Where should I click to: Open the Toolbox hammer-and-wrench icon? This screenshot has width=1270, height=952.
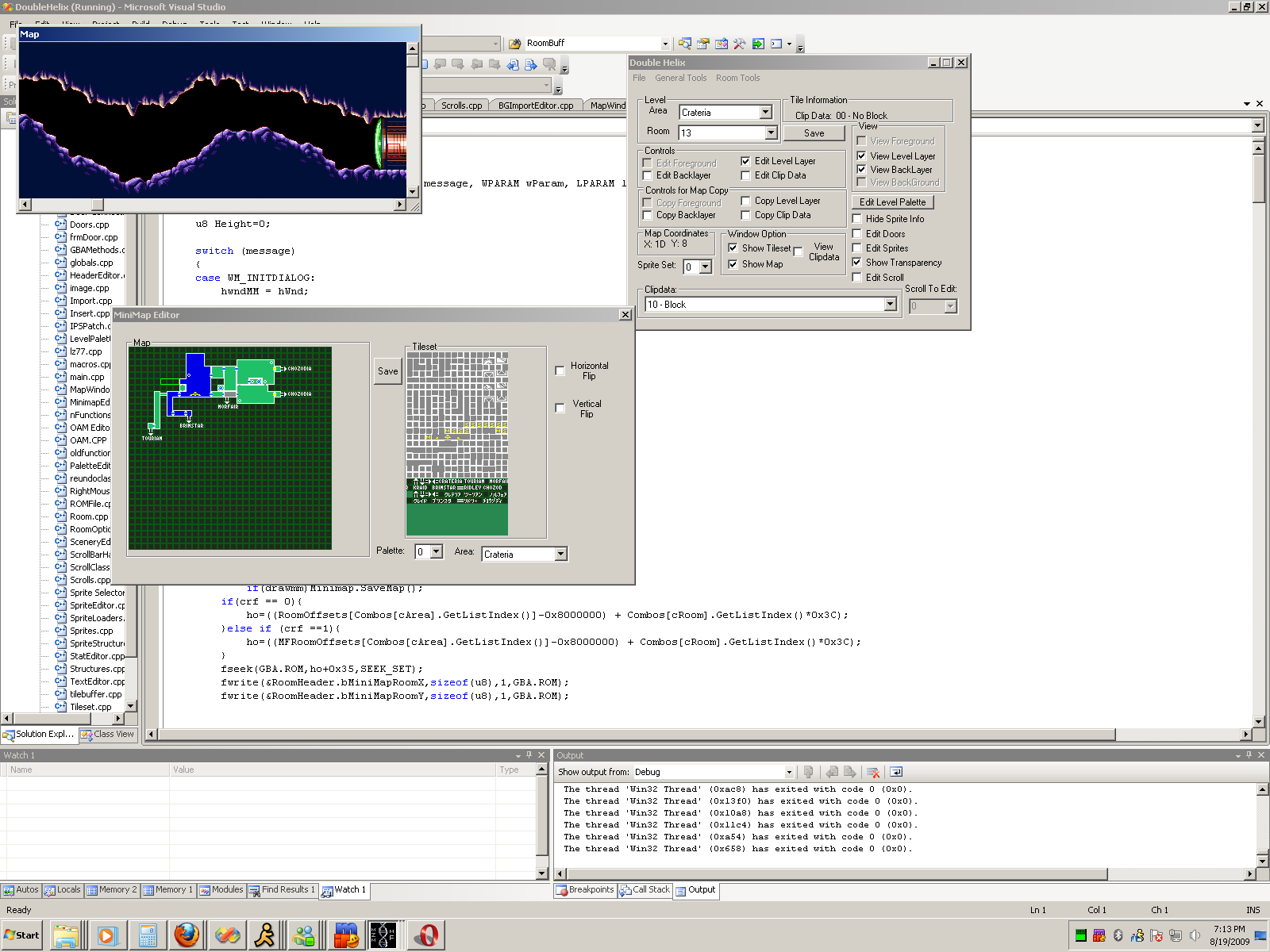tap(739, 44)
